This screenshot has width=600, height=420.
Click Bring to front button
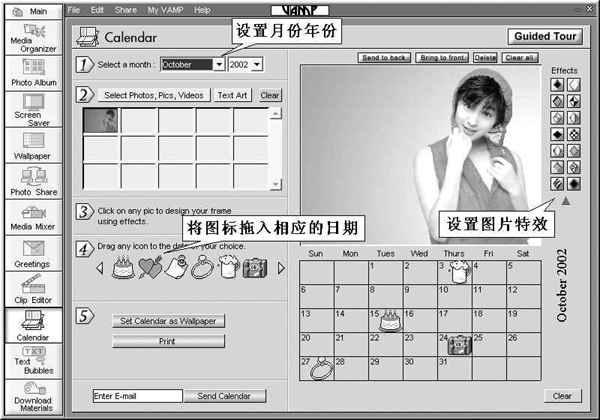pos(442,58)
